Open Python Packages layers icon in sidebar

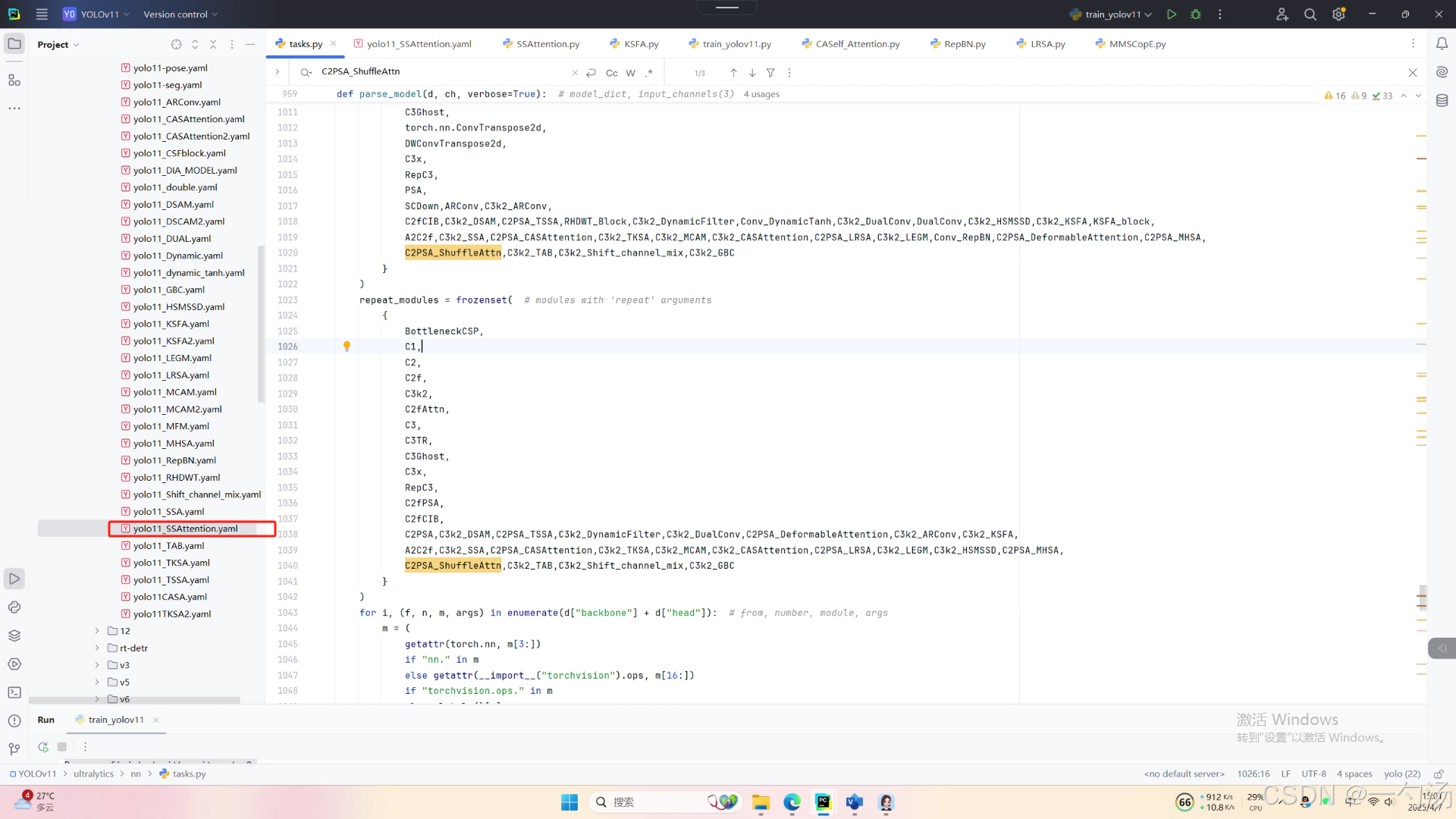pyautogui.click(x=14, y=635)
